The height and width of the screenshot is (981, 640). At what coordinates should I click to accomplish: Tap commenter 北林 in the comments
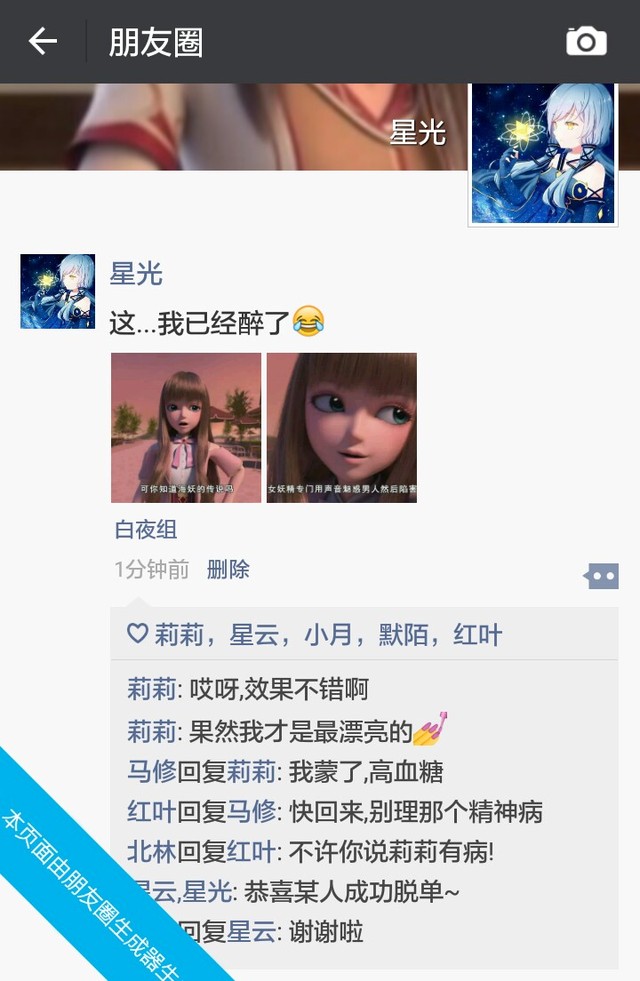click(151, 851)
